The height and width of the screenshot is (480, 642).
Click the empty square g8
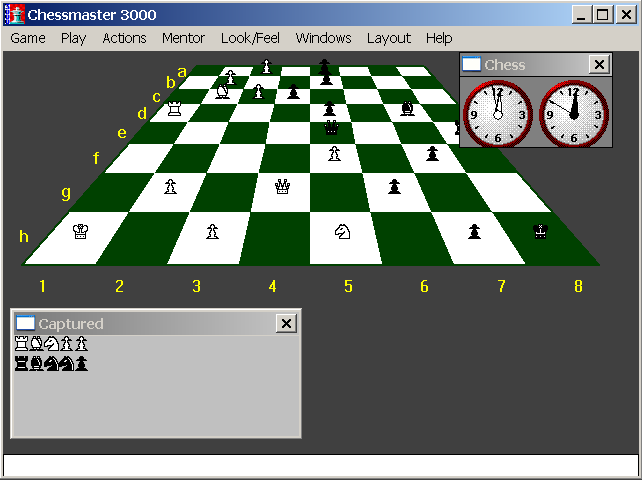pos(508,192)
